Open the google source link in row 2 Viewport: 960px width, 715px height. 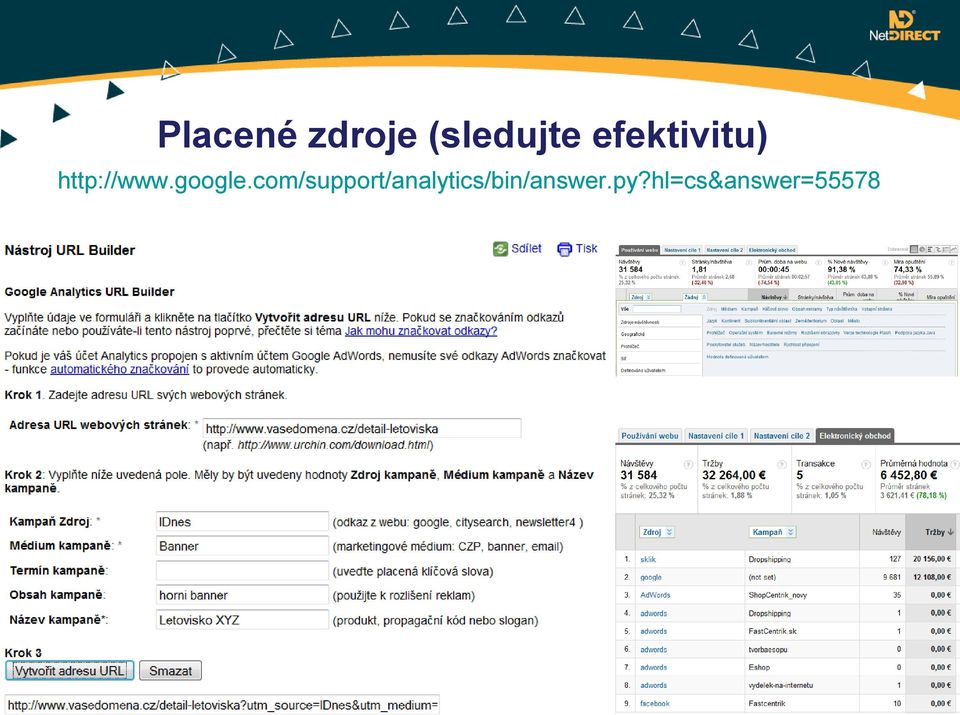(x=651, y=577)
